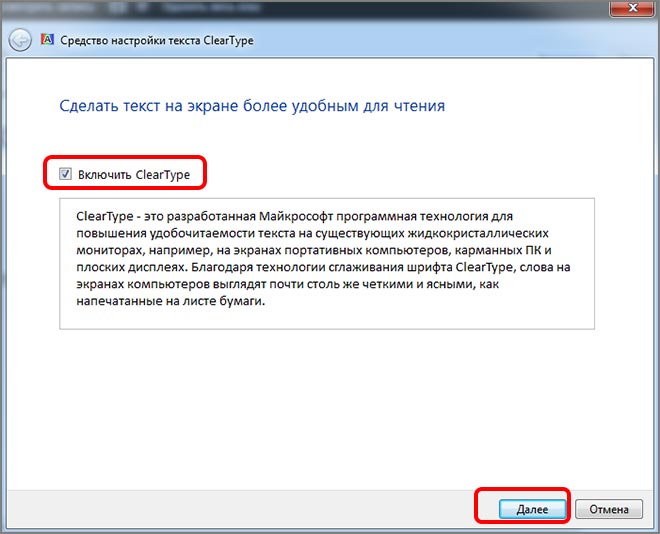Close the ClearType tuner window

pos(632,8)
